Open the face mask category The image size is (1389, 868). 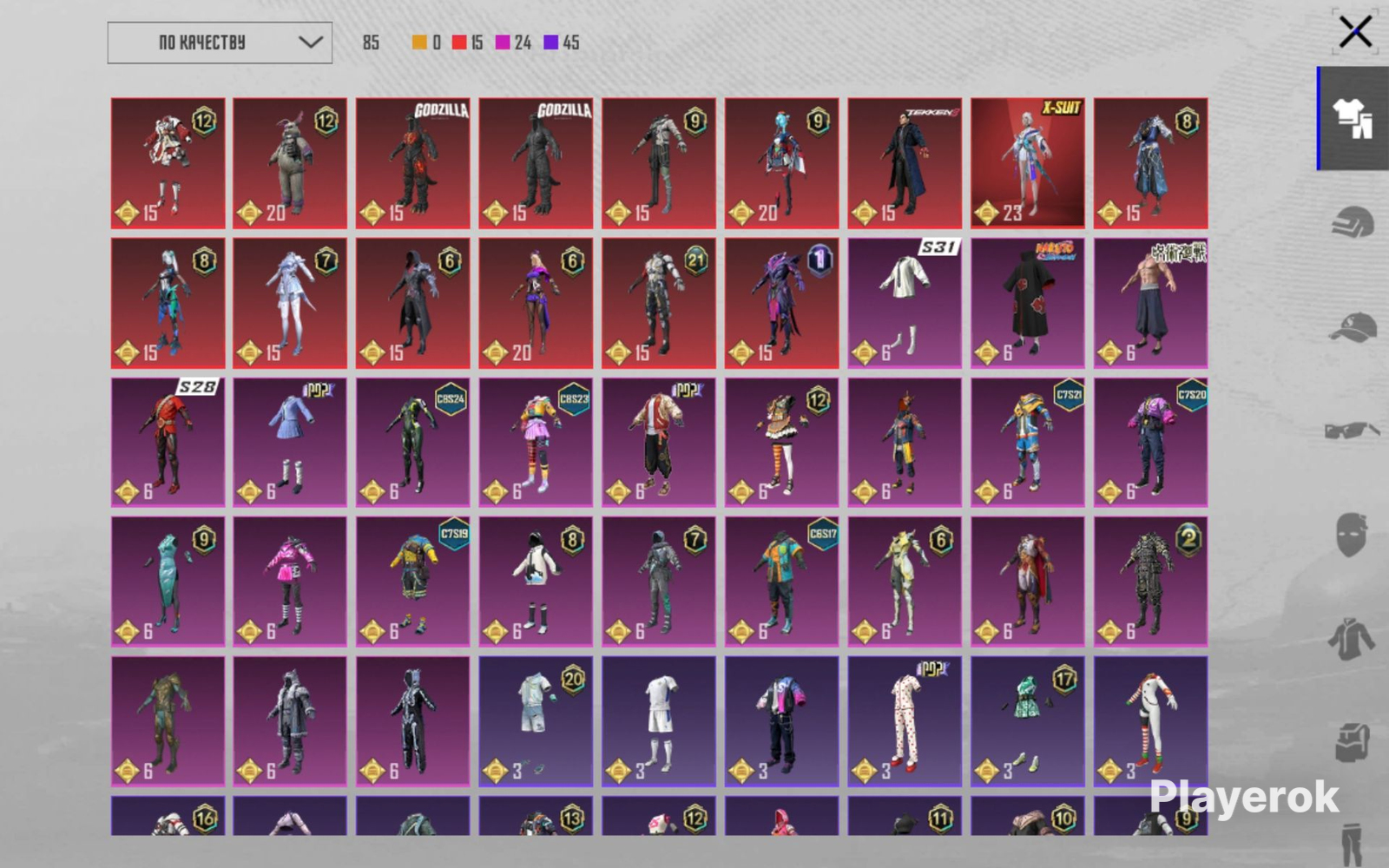coord(1352,534)
